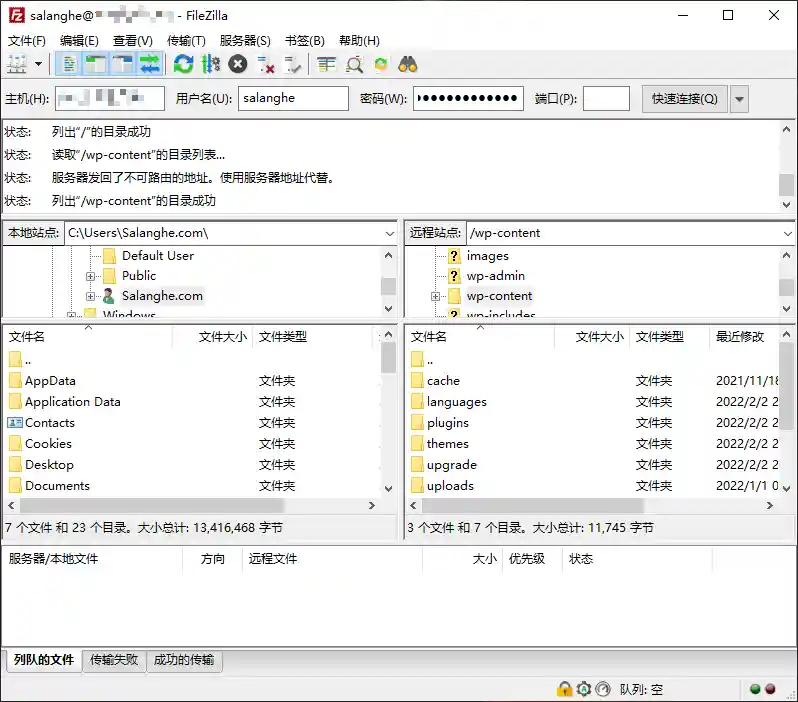The width and height of the screenshot is (798, 702).
Task: Disconnect from the current server
Action: pyautogui.click(x=266, y=64)
